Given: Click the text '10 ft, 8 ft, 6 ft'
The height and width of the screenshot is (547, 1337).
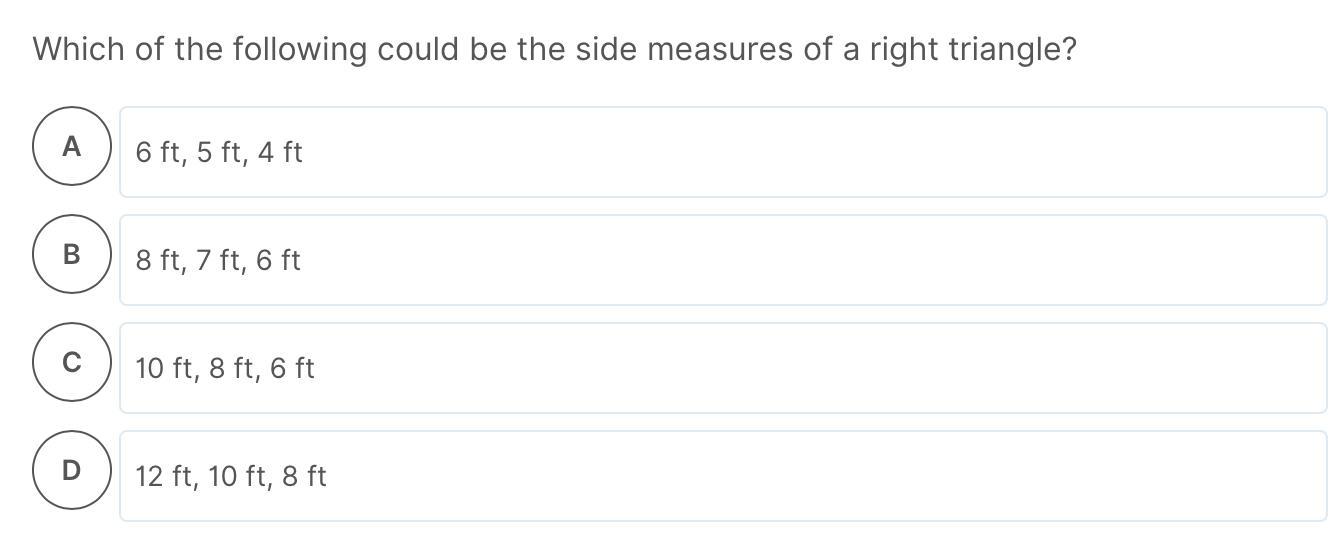Looking at the screenshot, I should coord(225,369).
